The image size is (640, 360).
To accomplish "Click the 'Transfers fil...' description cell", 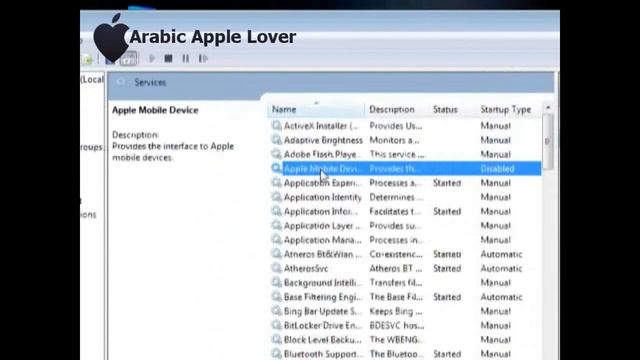I will click(x=396, y=282).
